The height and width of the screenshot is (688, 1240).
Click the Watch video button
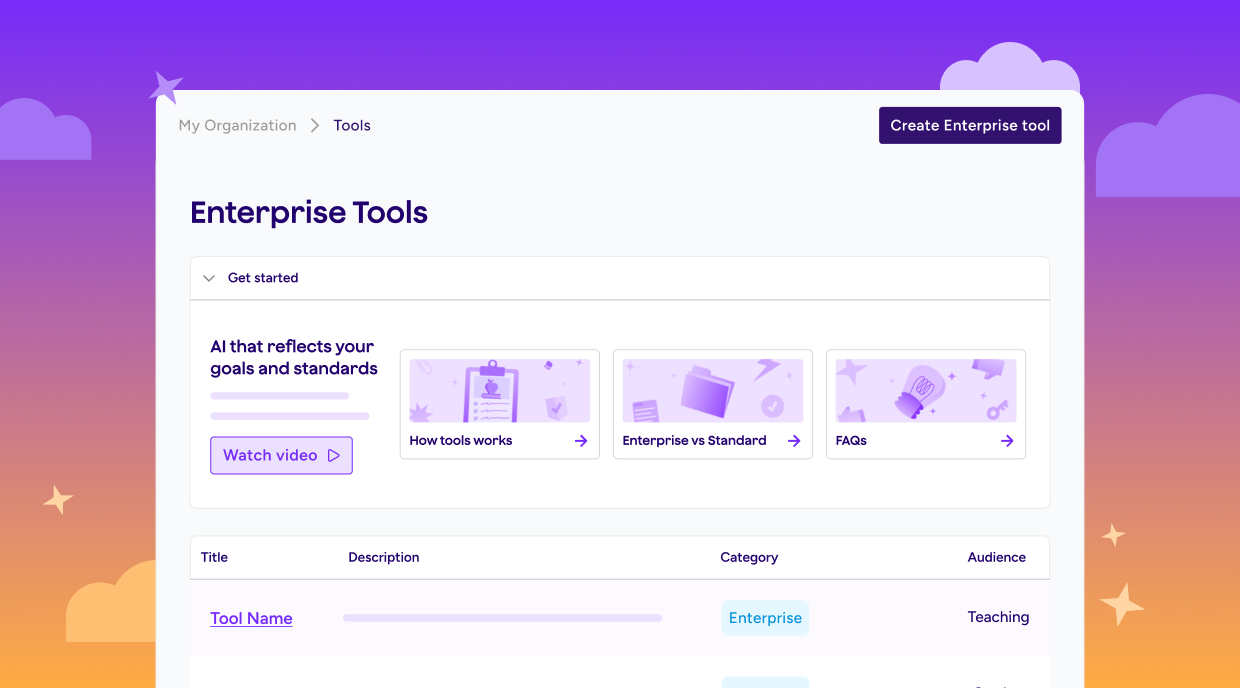click(x=281, y=455)
